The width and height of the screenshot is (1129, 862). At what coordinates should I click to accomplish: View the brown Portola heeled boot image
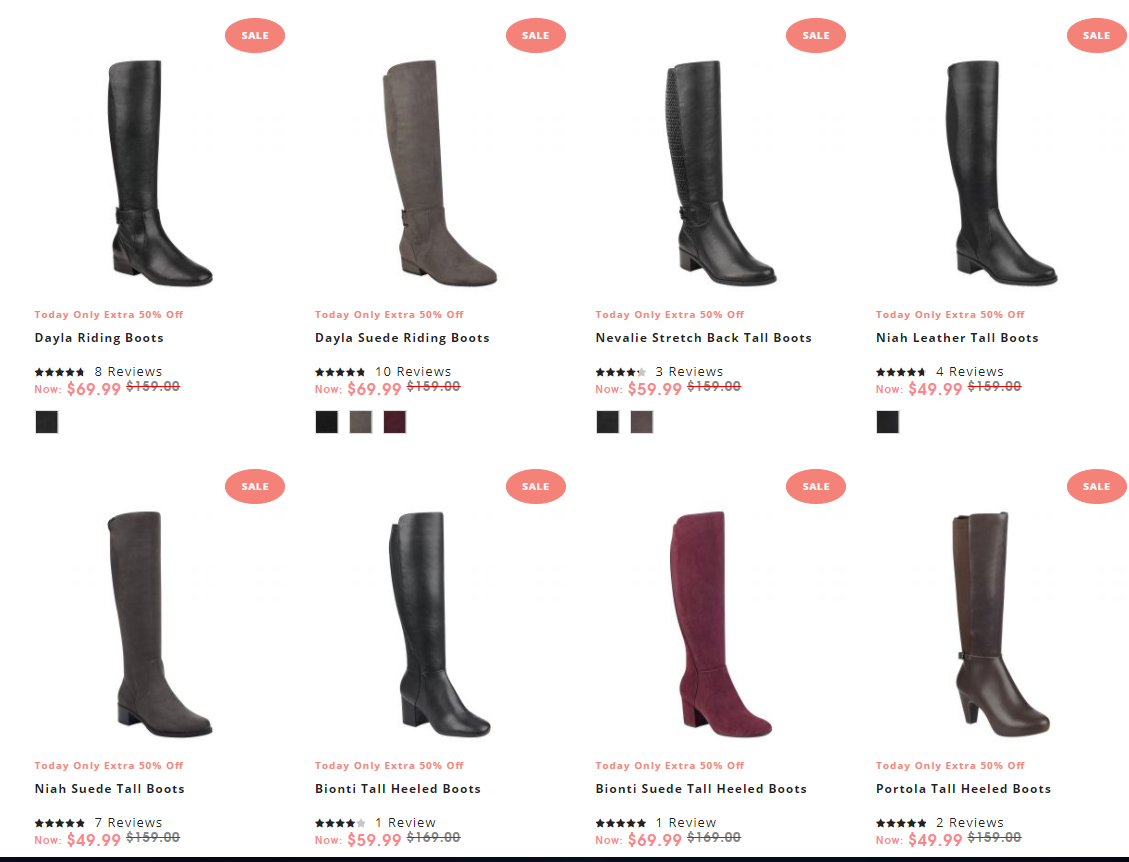(x=1001, y=624)
